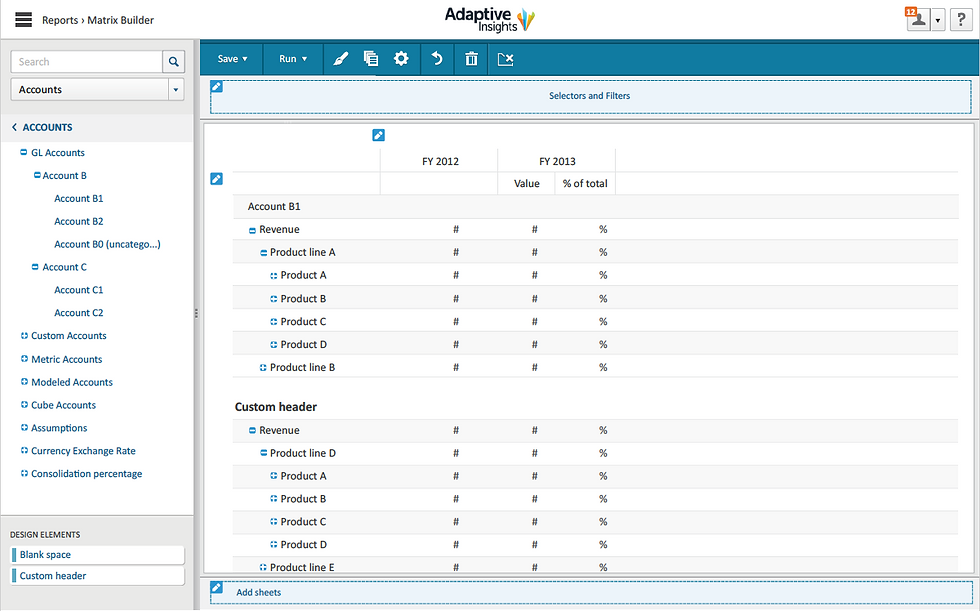Open the help question mark button

coord(961,19)
